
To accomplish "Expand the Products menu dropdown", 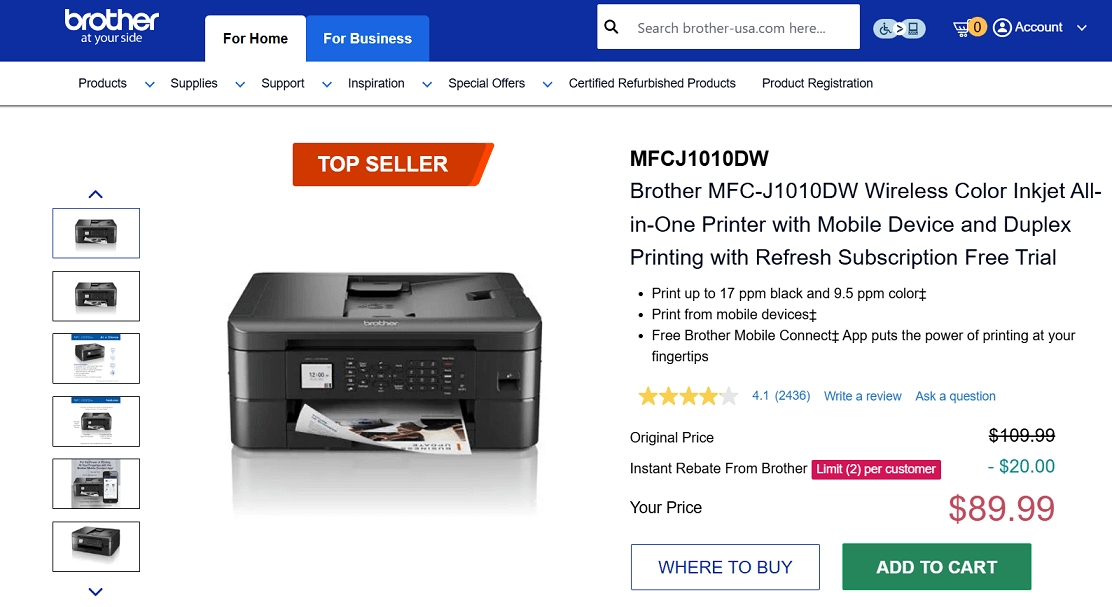I will pyautogui.click(x=150, y=85).
